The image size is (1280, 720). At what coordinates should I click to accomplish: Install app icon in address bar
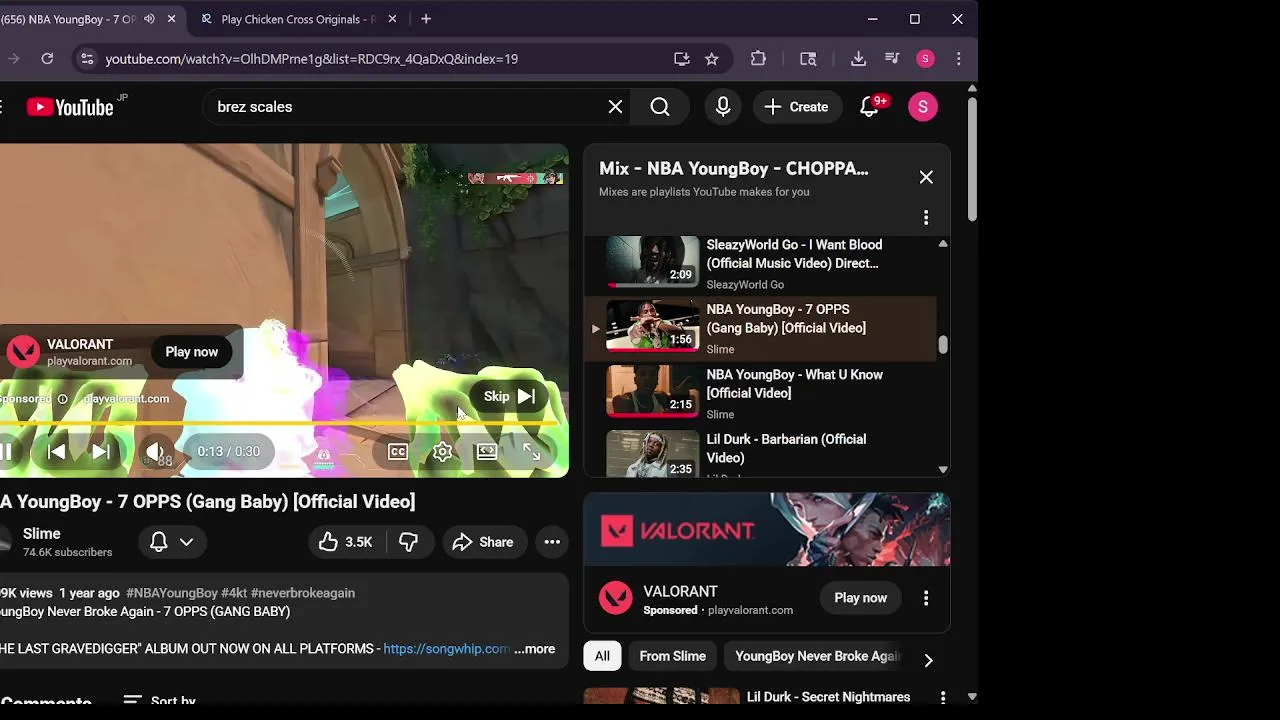[x=681, y=59]
